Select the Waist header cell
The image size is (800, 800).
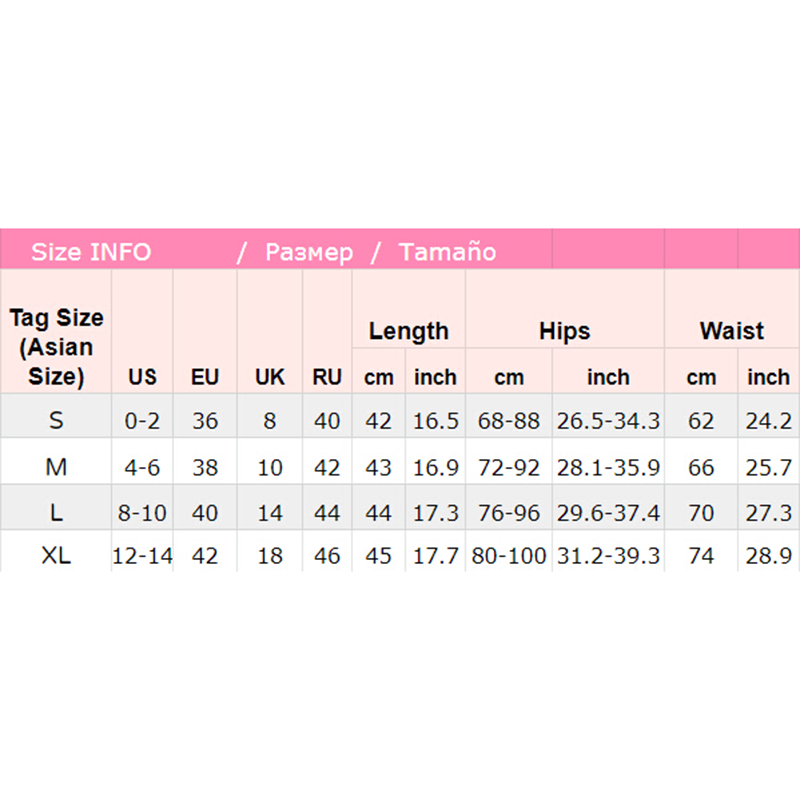pos(732,331)
